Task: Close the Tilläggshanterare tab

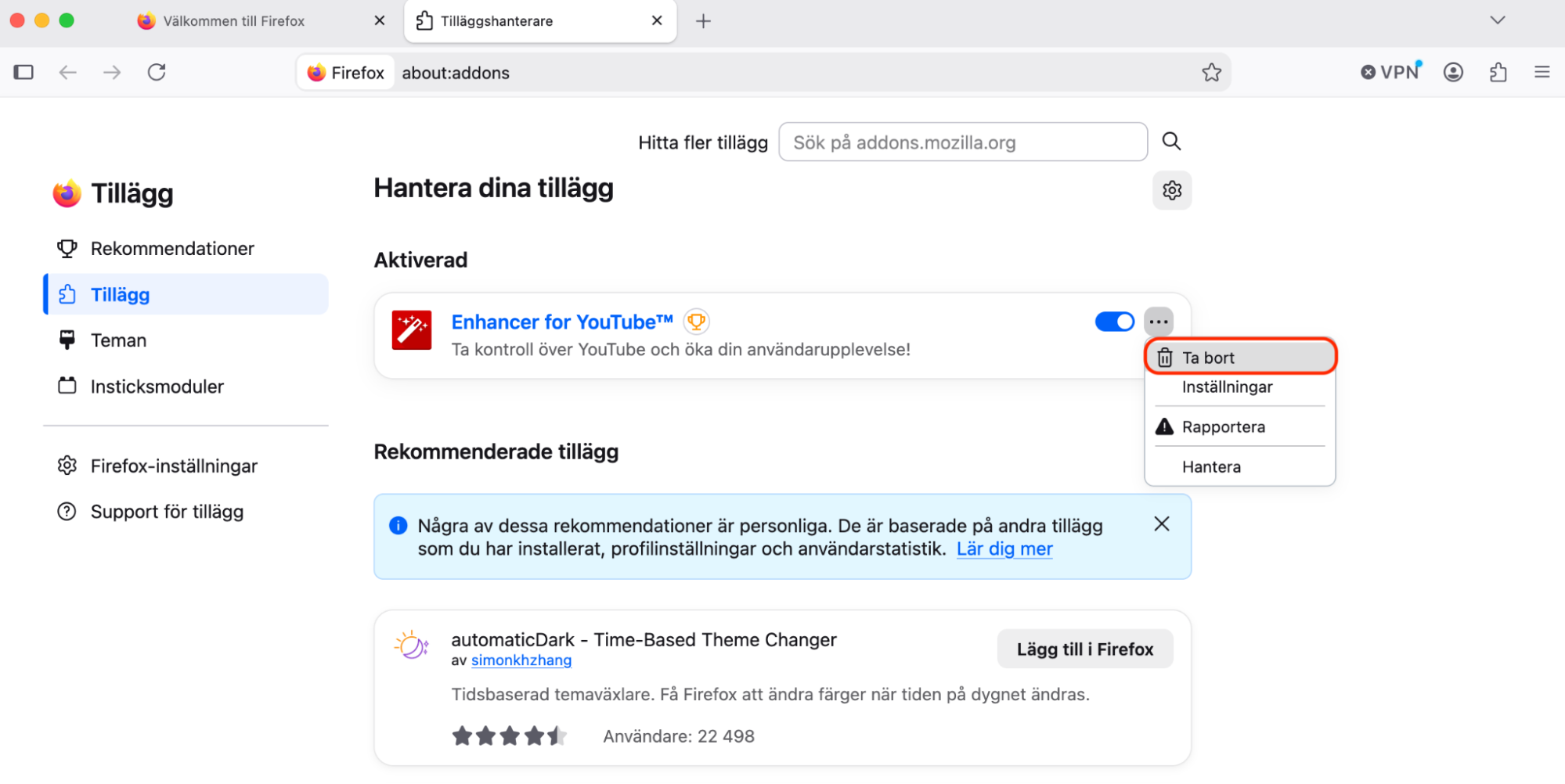Action: (x=657, y=21)
